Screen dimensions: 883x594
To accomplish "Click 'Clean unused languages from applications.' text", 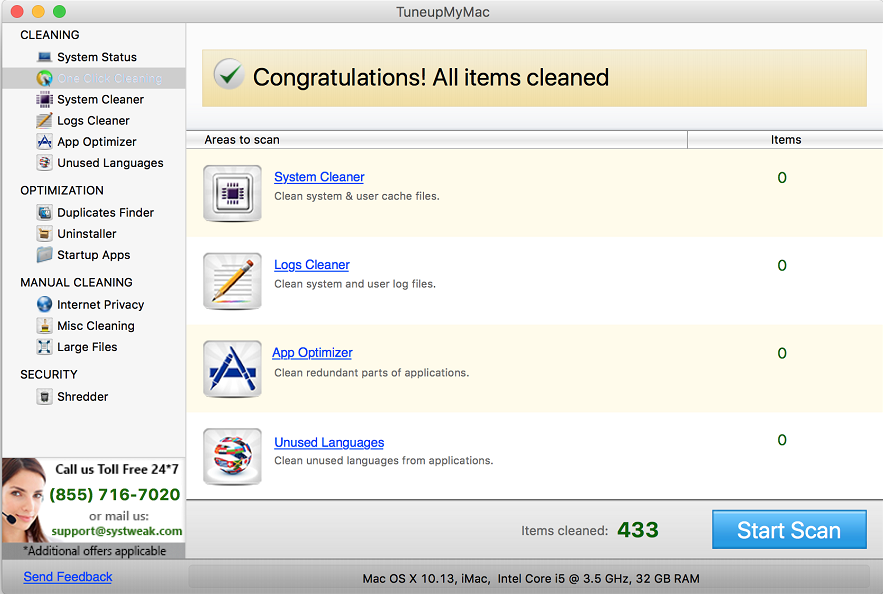I will pos(383,461).
